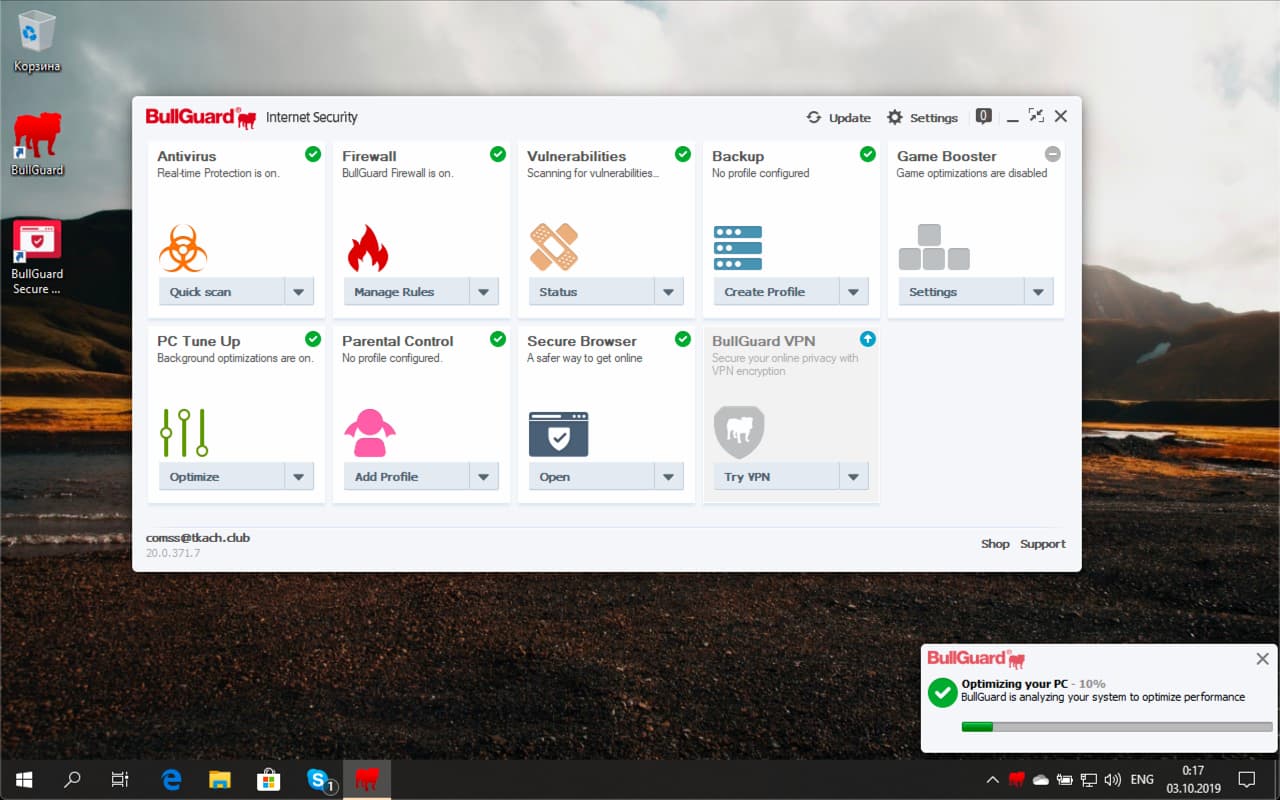1280x800 pixels.
Task: Click the BullGuard VPN blue upgrade arrow icon
Action: click(868, 339)
